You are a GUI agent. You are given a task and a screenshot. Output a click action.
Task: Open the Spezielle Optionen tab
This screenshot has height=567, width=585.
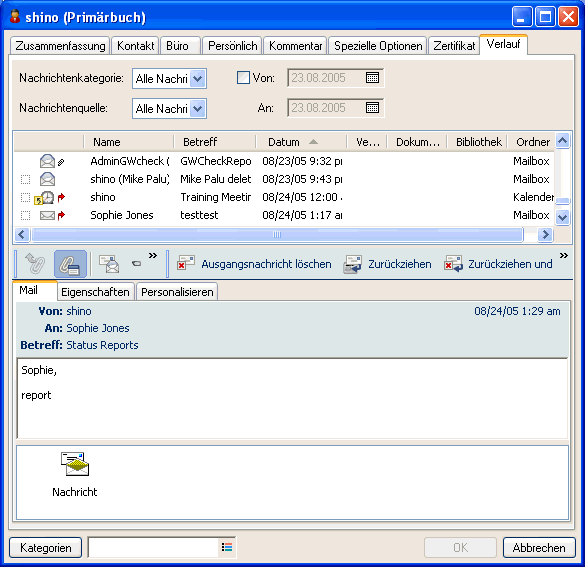pos(378,46)
